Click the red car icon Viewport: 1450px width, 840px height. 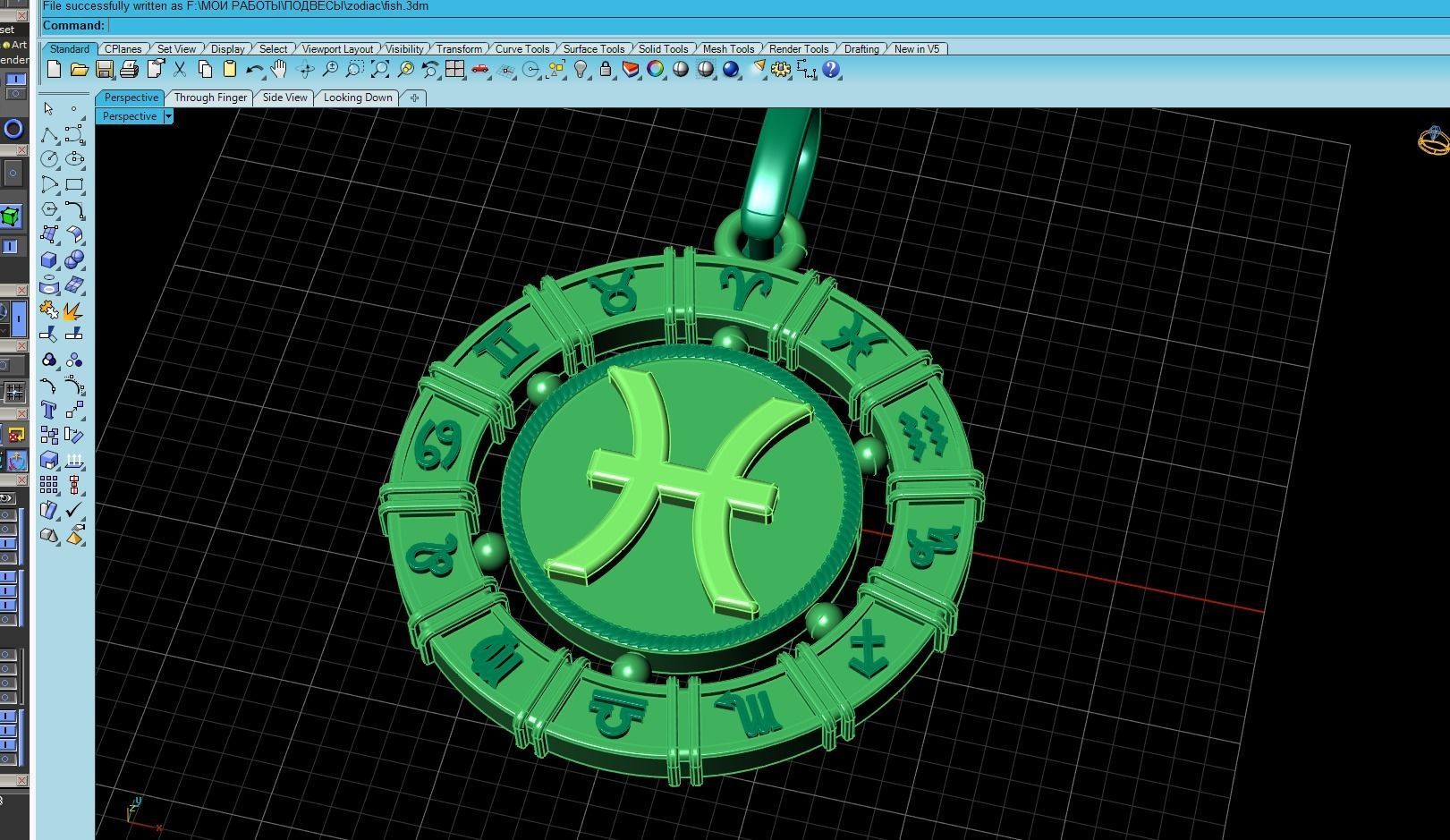pos(480,70)
